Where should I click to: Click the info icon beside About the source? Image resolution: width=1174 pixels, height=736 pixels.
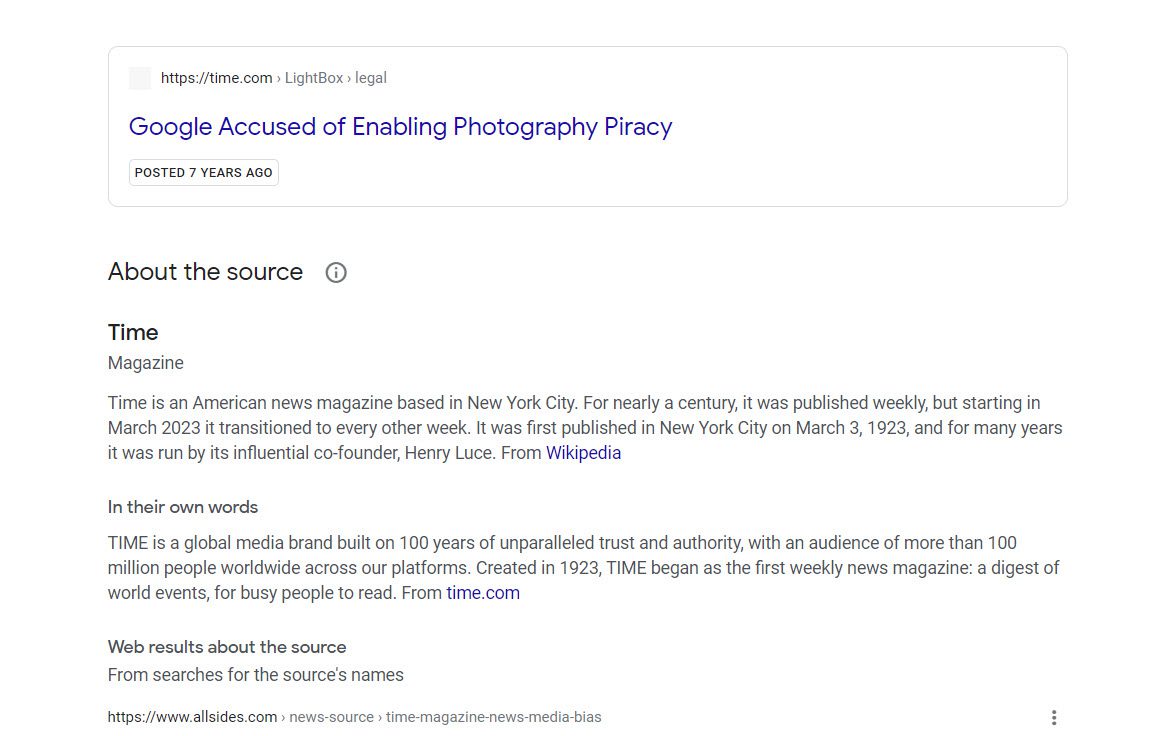pos(336,272)
